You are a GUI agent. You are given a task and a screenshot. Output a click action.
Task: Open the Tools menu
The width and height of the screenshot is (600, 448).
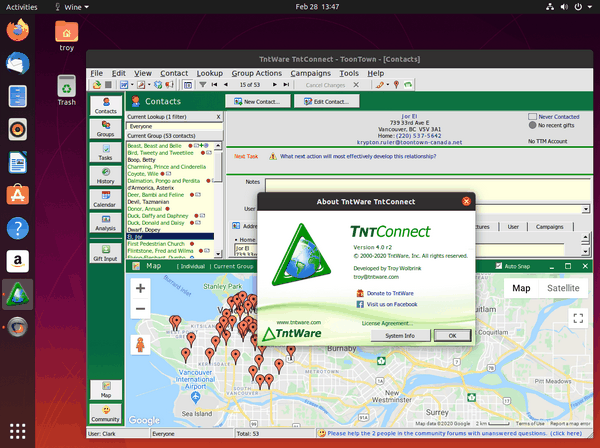point(349,73)
